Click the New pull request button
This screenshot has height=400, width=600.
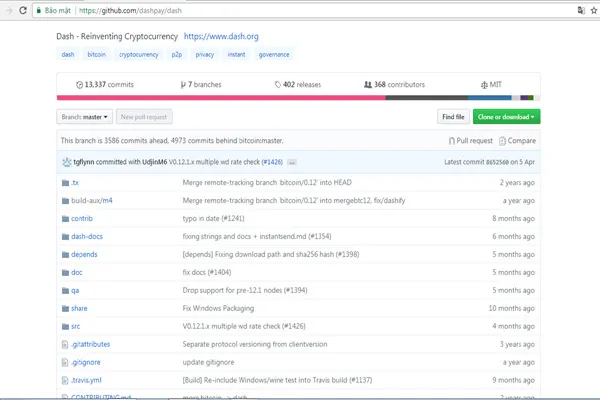coord(144,117)
